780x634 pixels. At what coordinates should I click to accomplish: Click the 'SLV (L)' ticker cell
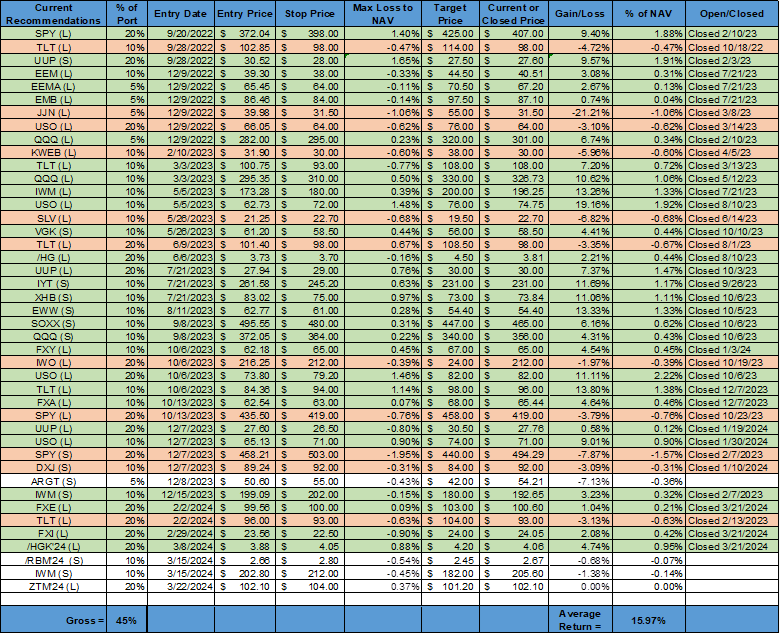pos(53,218)
